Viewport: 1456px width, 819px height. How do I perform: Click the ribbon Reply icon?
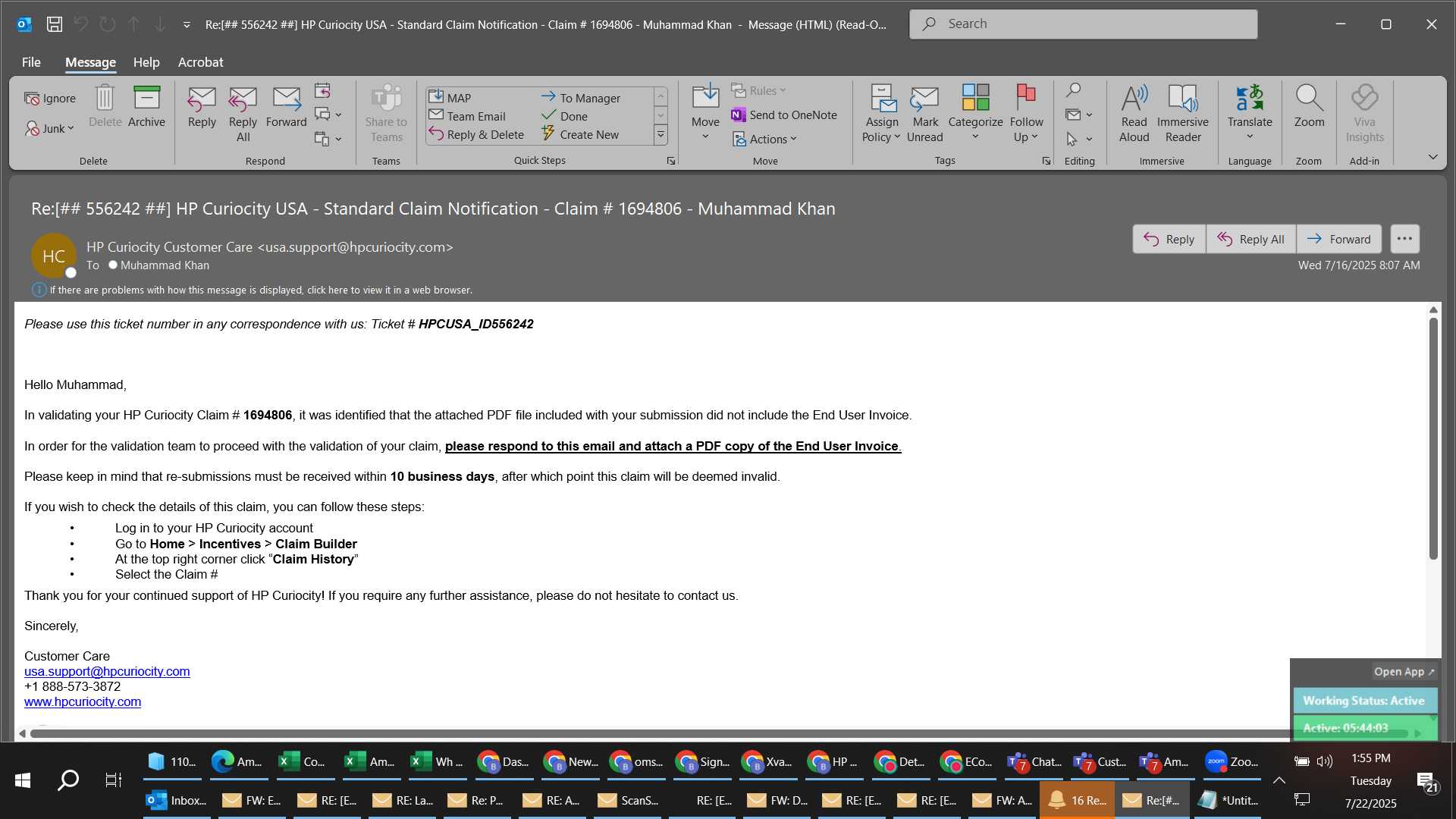click(202, 106)
